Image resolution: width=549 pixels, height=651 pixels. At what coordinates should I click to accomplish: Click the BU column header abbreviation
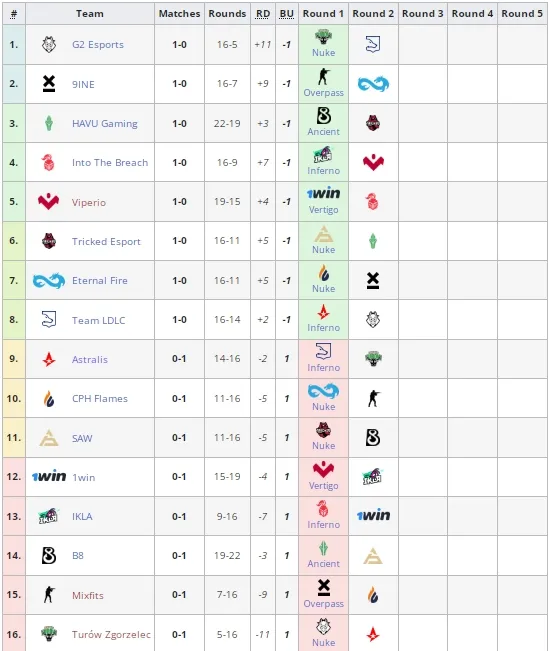tap(287, 14)
